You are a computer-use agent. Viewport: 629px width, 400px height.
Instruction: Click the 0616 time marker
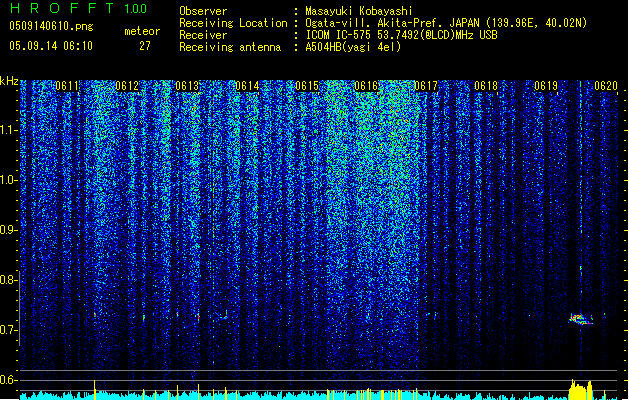pos(366,86)
